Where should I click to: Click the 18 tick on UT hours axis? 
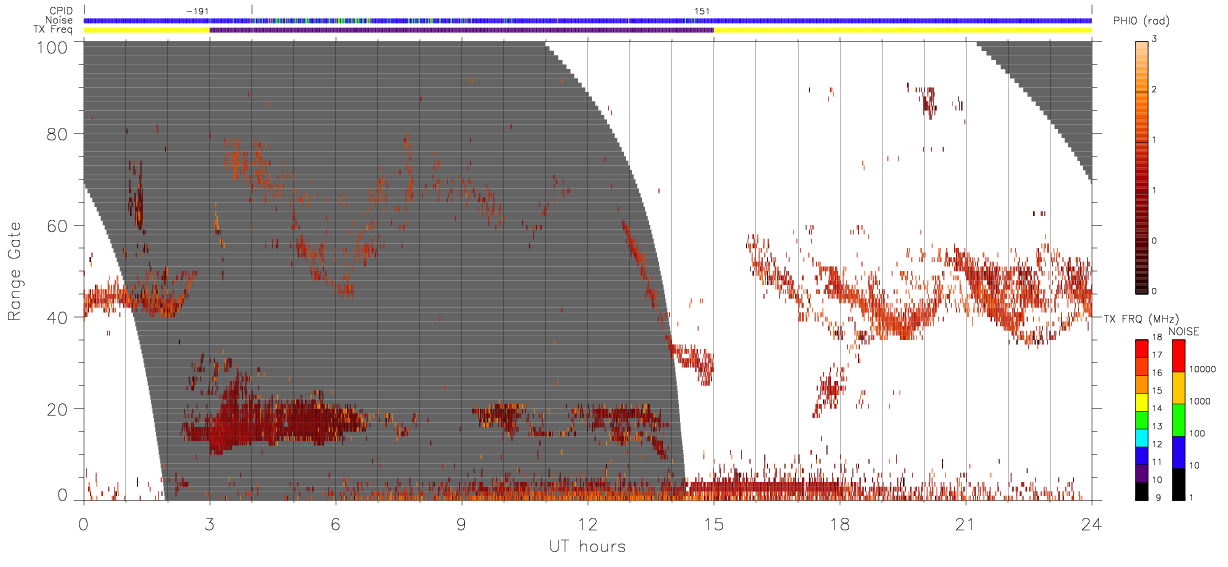840,523
